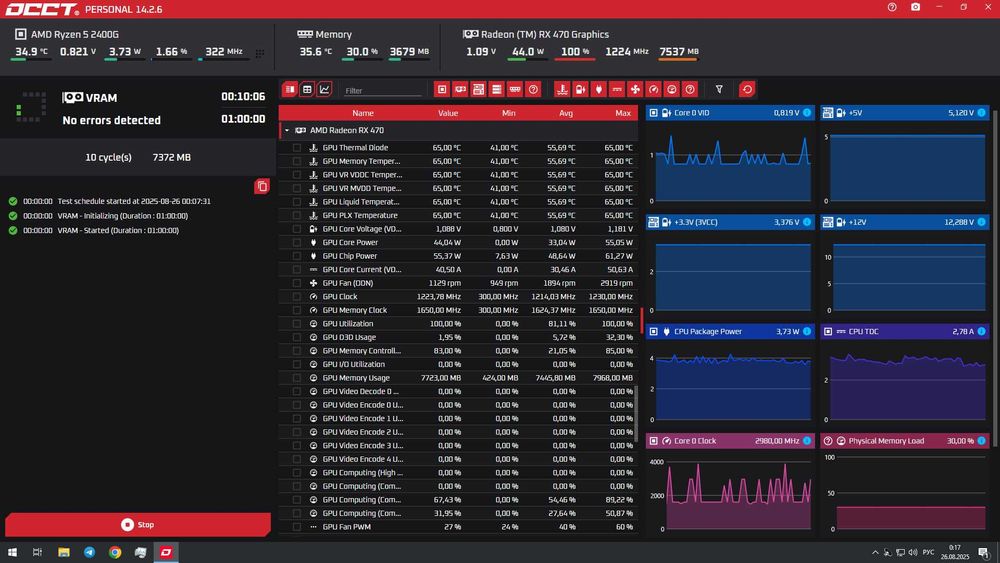Open +5V graph info icon
Viewport: 1000px width, 563px height.
tap(982, 113)
